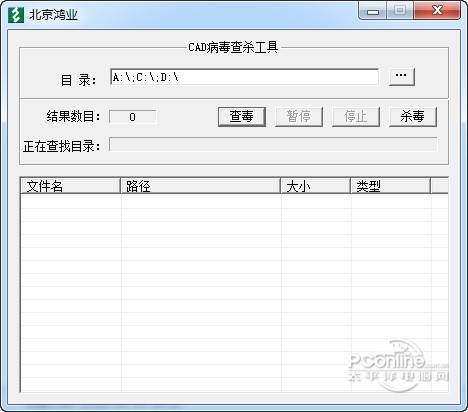The image size is (468, 412).
Task: Click the green app icon in title bar
Action: tap(16, 15)
